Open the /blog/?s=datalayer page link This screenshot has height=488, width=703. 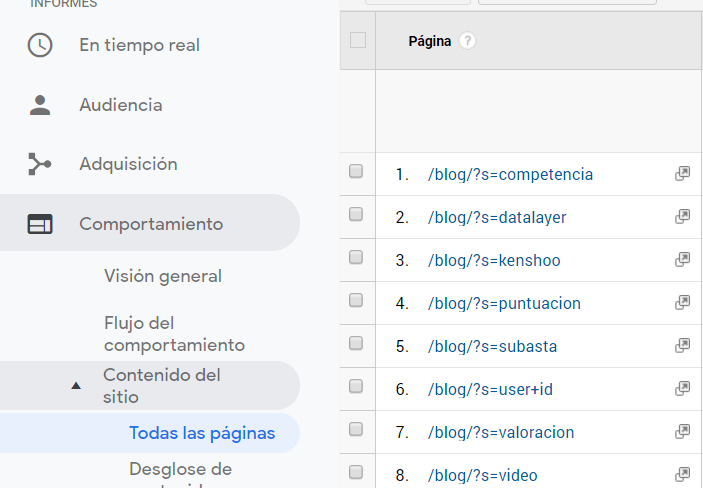coord(497,217)
